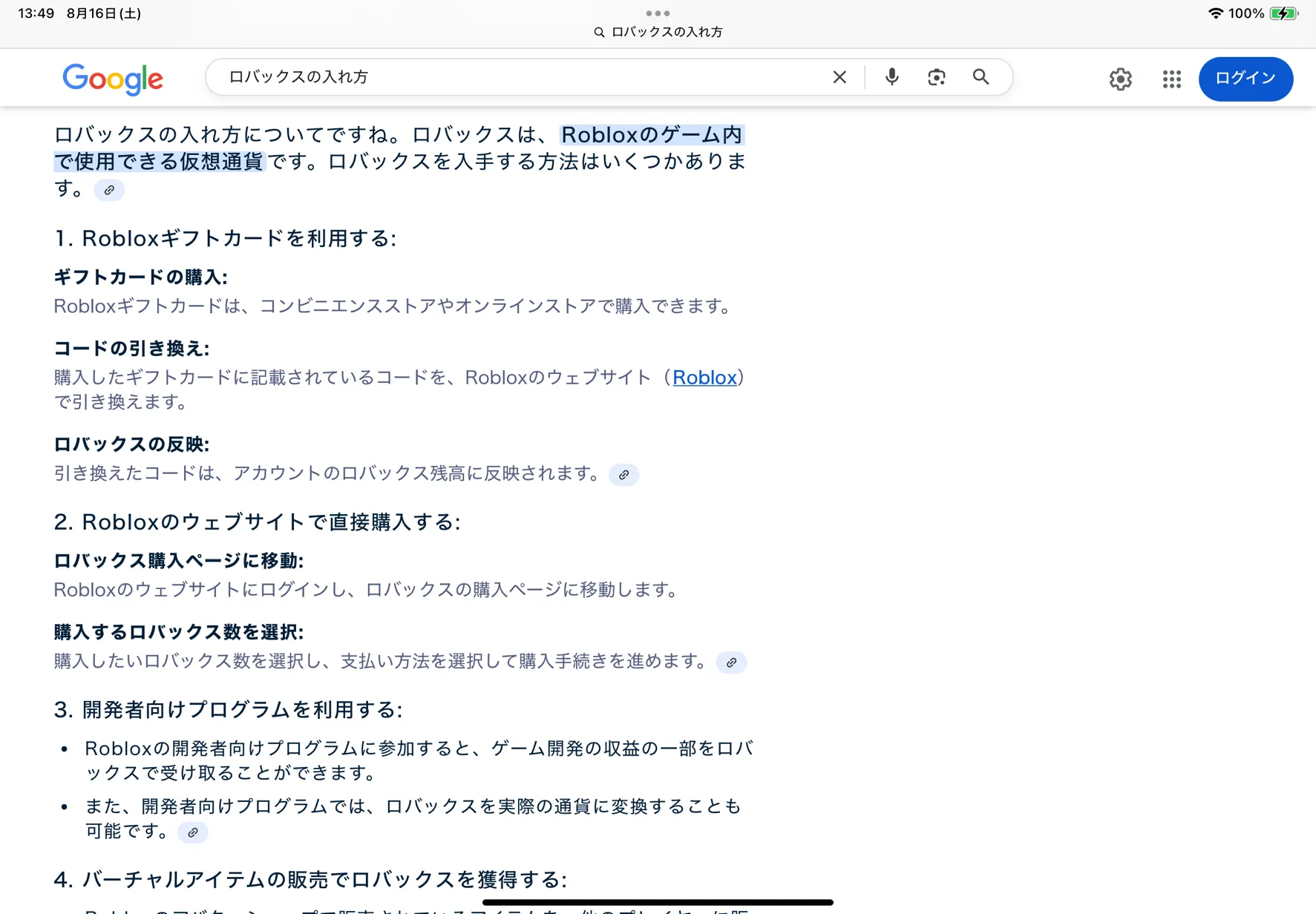Click heading 2. Robloxのウェブサイトで直接購入する:
Screen dimensions: 1316x914
tap(257, 522)
